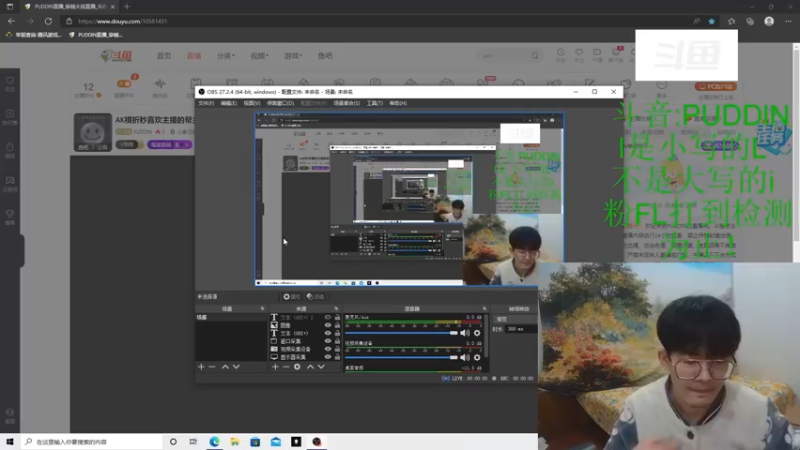The height and width of the screenshot is (450, 800).
Task: Remove the selected source with minus button
Action: (286, 367)
